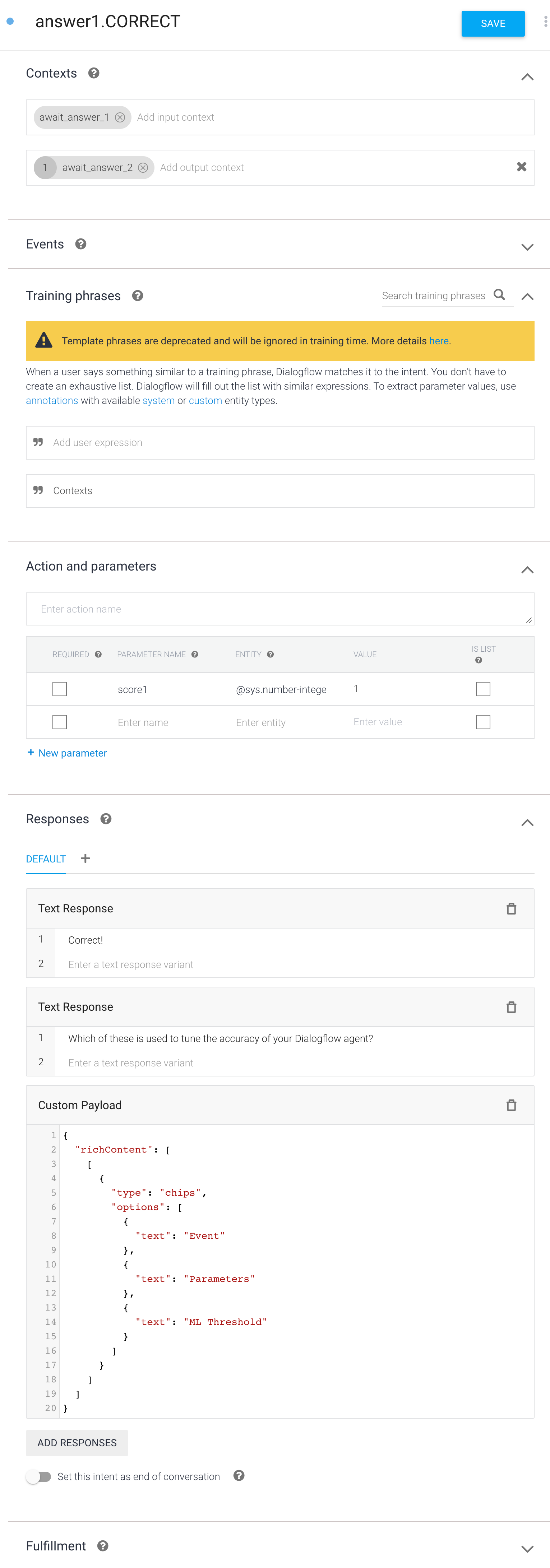Collapse the Training phrases section
The width and height of the screenshot is (550, 1568).
(527, 297)
